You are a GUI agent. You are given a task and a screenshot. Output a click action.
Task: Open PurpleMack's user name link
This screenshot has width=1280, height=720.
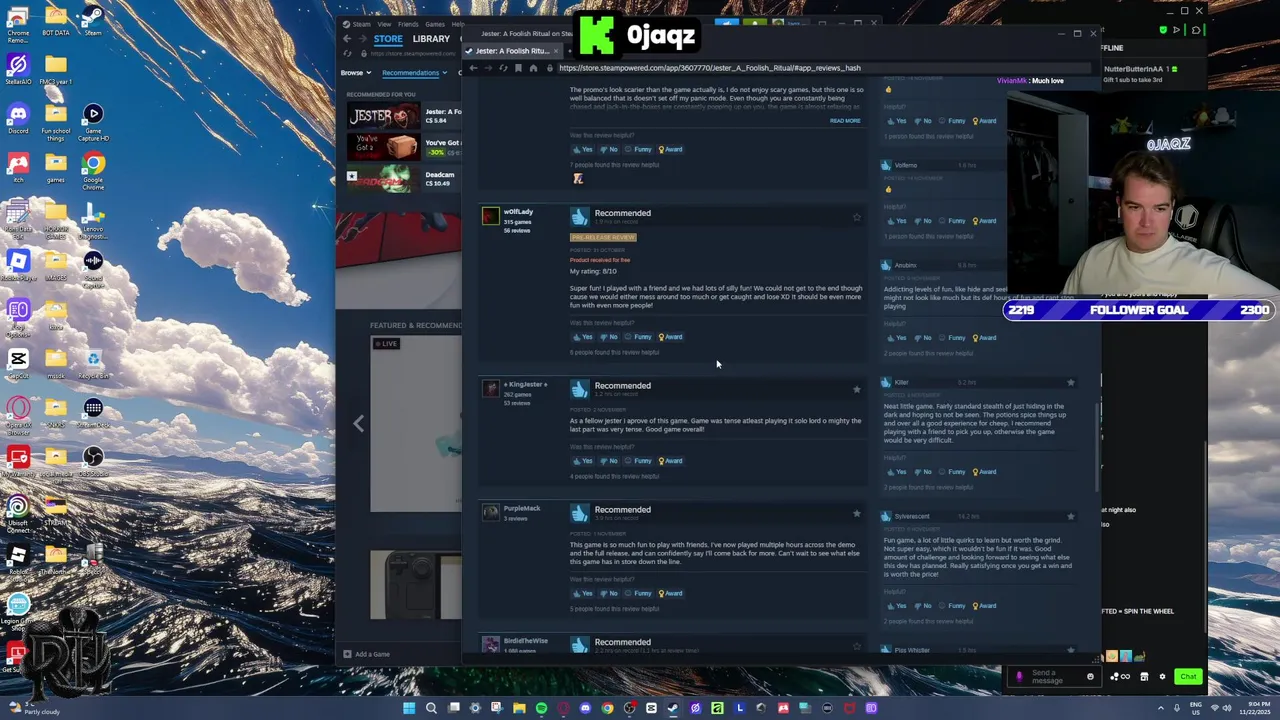(522, 508)
